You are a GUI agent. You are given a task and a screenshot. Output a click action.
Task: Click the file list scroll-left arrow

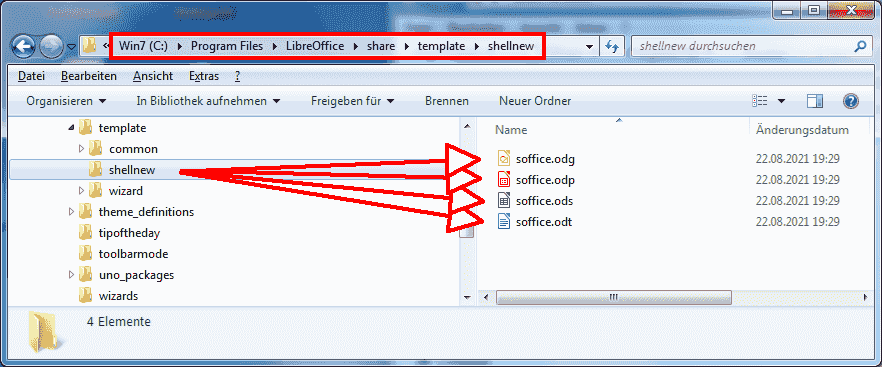(x=485, y=297)
